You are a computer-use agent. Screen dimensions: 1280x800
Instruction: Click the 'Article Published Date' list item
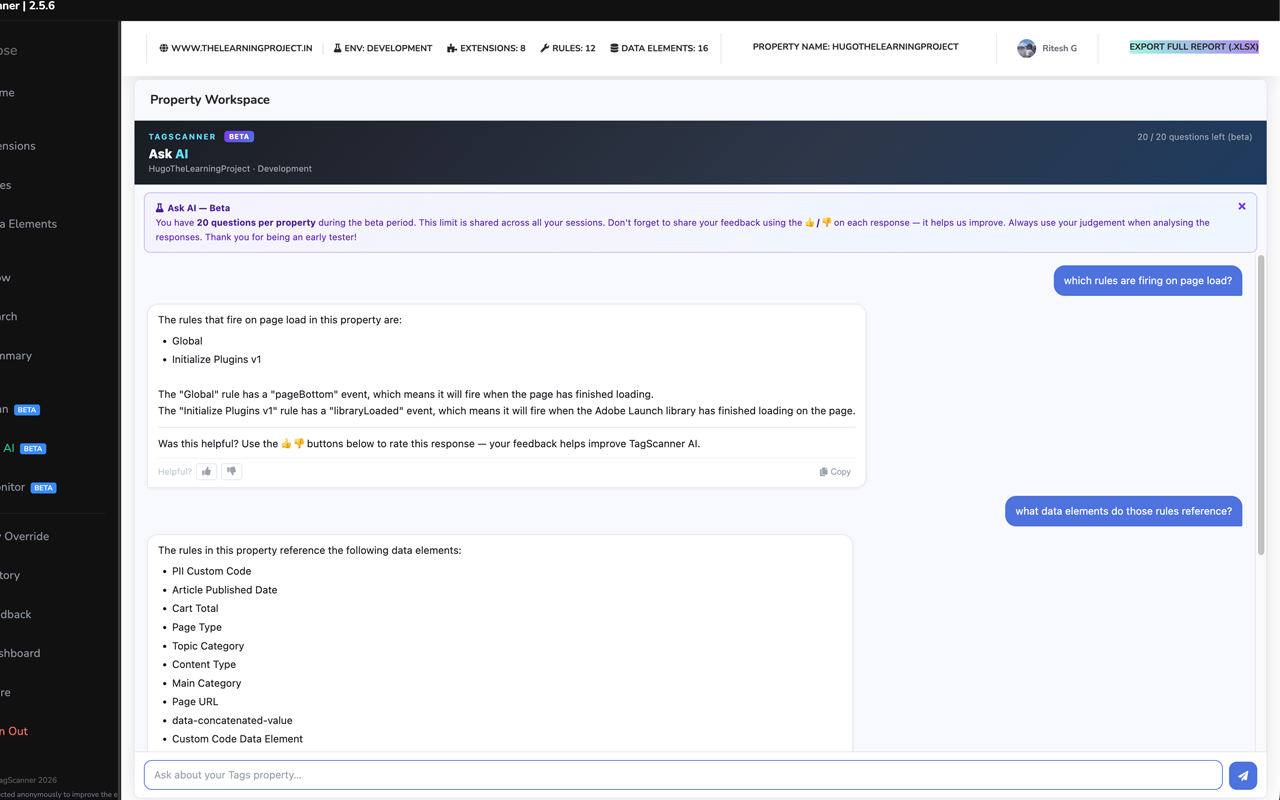pos(224,590)
